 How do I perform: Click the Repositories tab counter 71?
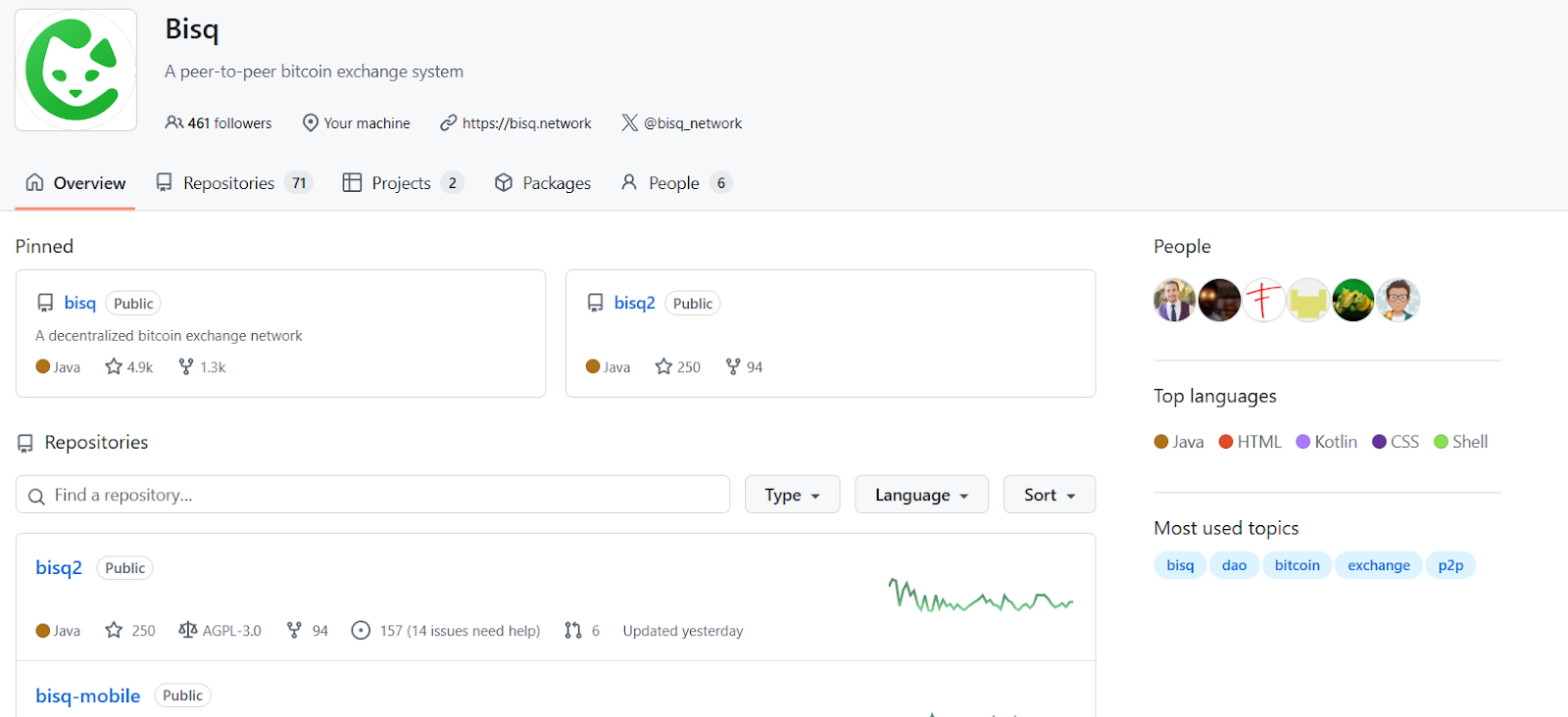[x=299, y=183]
